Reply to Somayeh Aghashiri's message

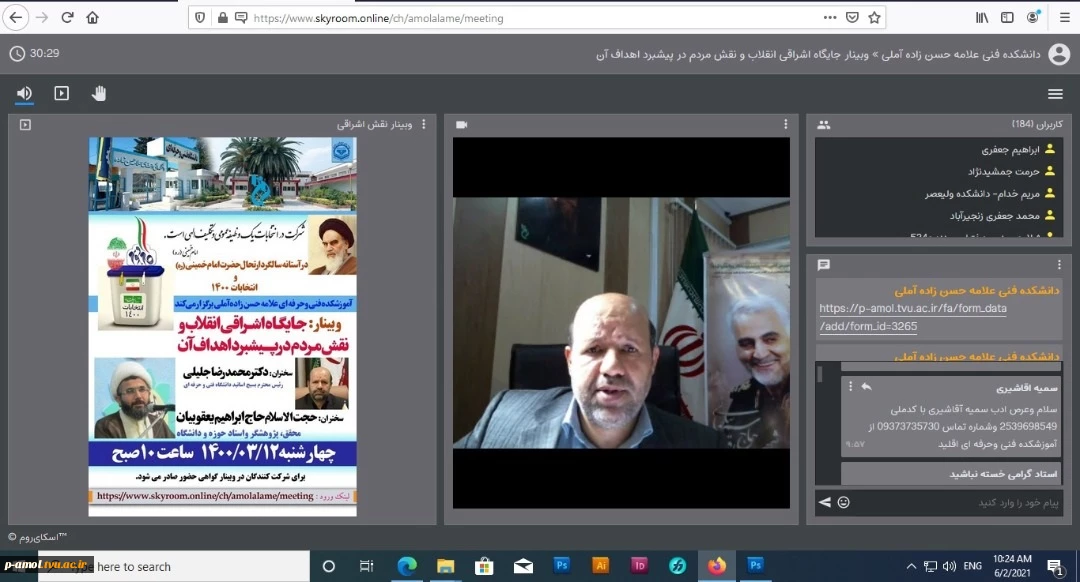point(866,387)
